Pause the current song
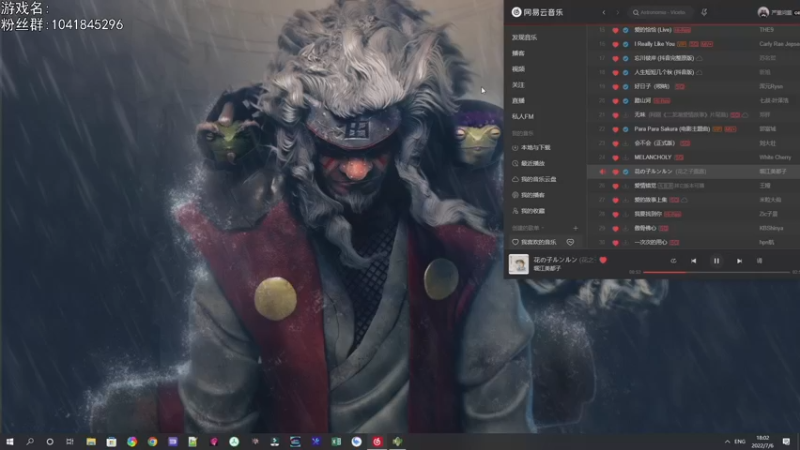800x450 pixels. 716,261
